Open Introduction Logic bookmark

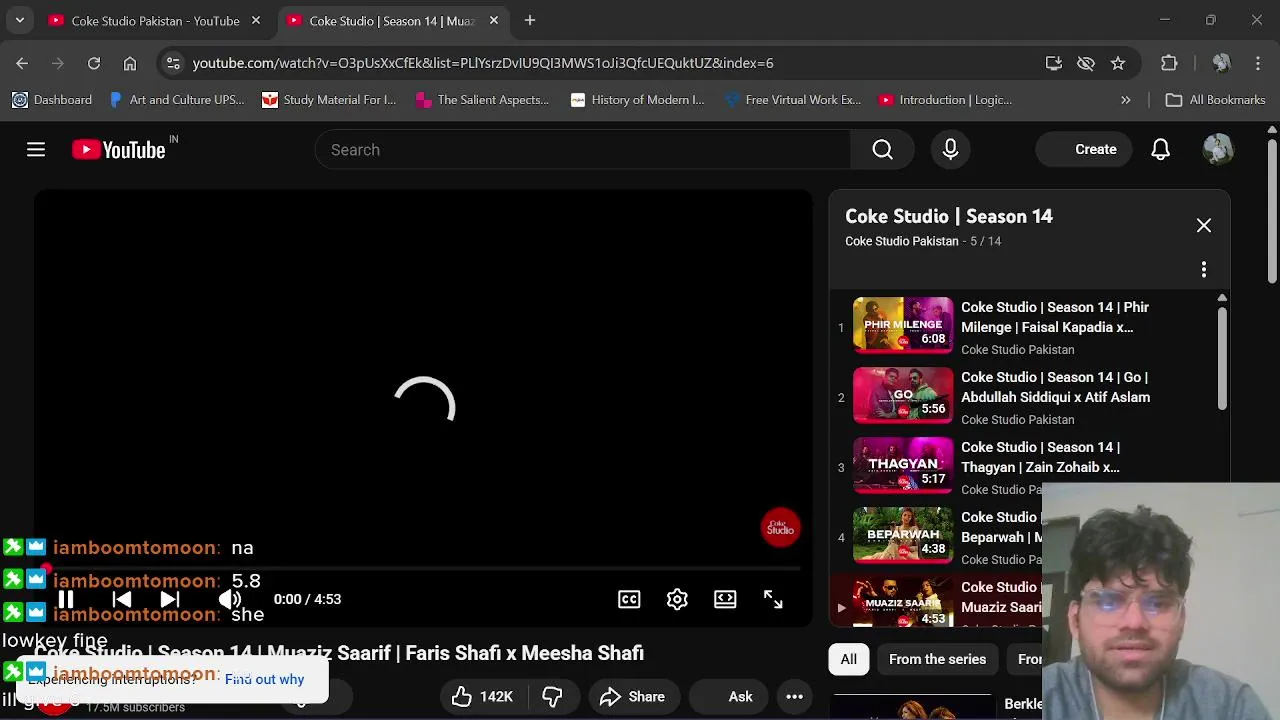point(945,100)
